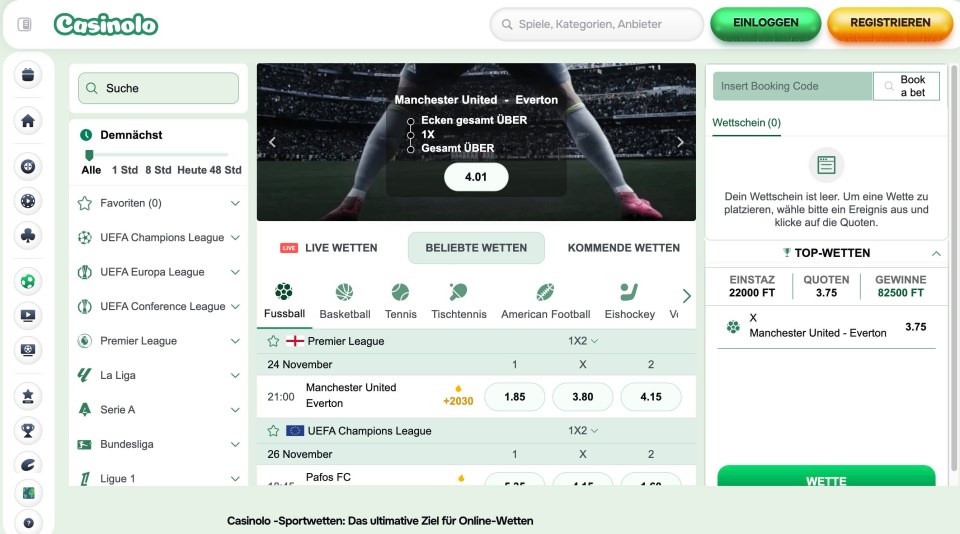Move the Demnächst time slider handle
Image resolution: width=960 pixels, height=534 pixels.
pyautogui.click(x=89, y=155)
